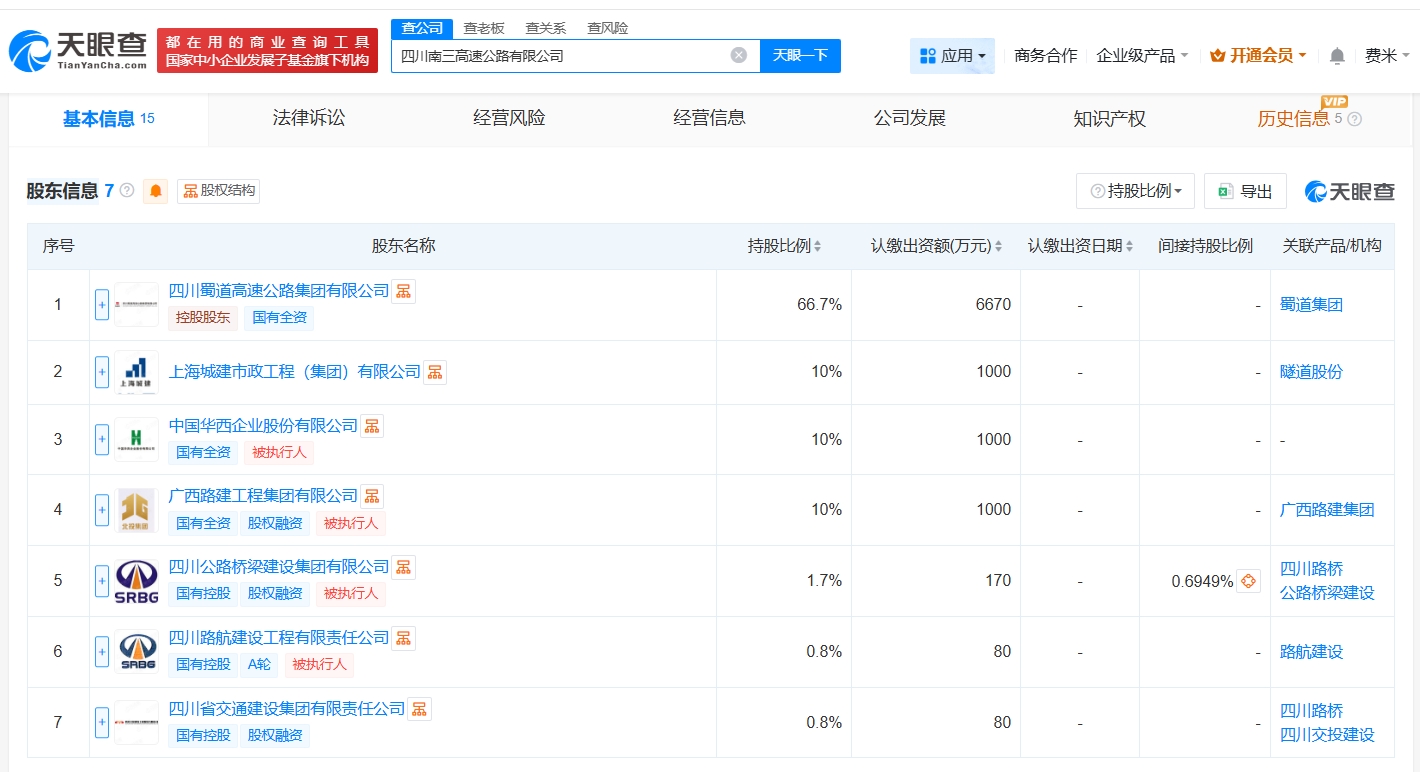Open the 持股比例 dropdown filter
This screenshot has height=772, width=1420.
(1135, 191)
